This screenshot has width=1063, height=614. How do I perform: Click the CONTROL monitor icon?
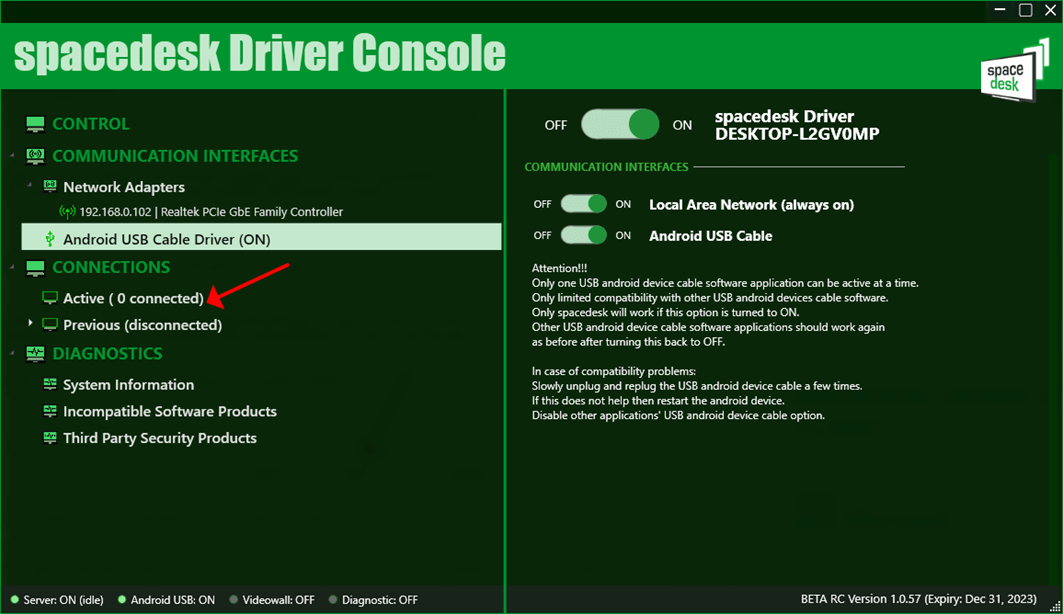(35, 124)
